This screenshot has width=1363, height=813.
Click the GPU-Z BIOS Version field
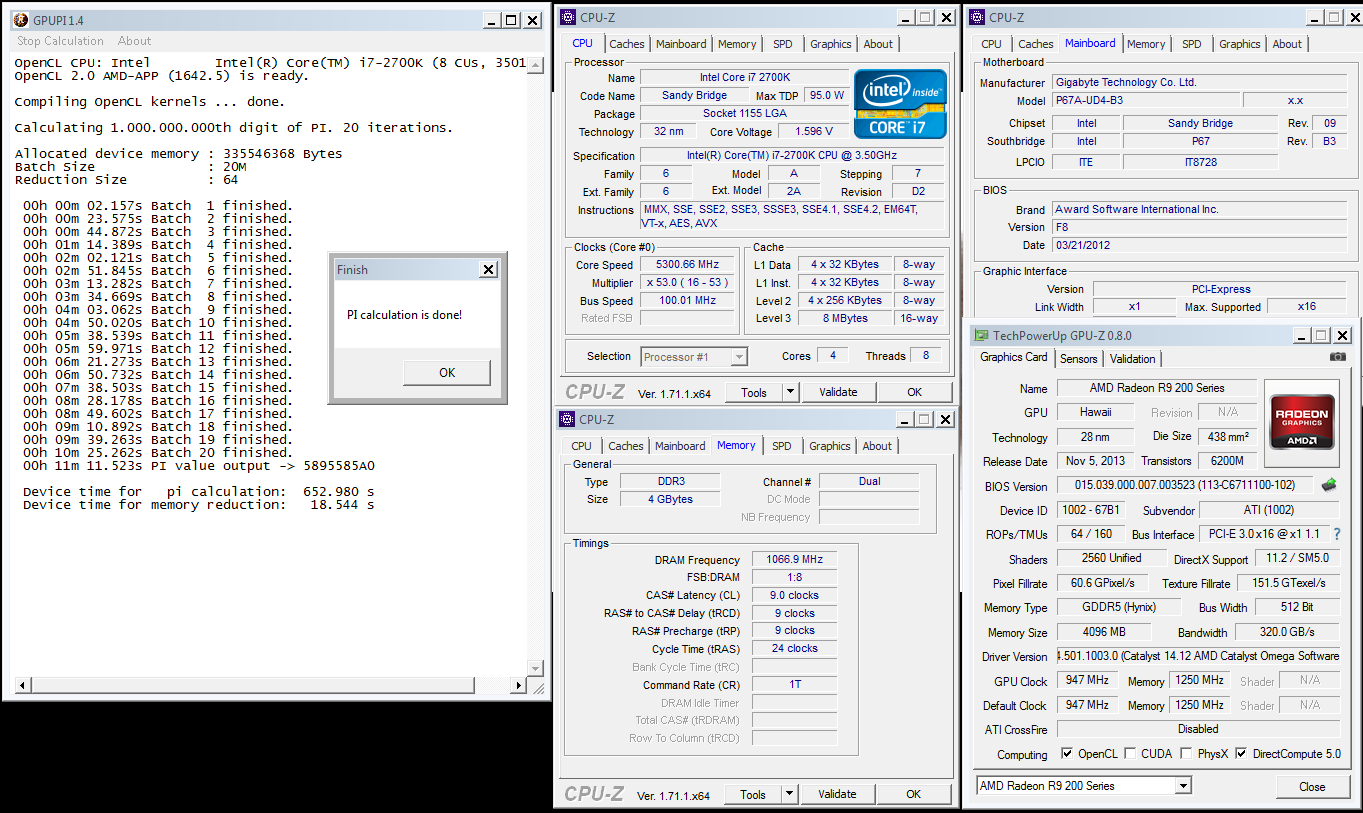coord(1185,486)
